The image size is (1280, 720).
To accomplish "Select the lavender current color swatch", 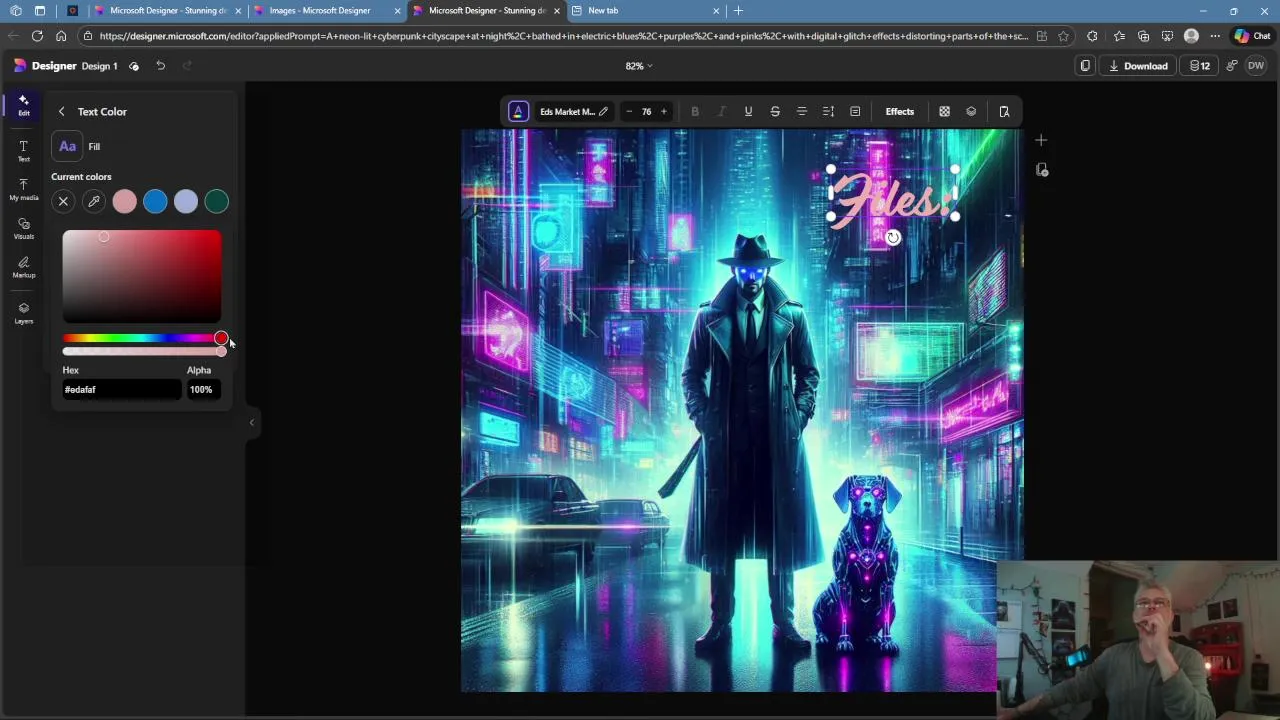I will click(x=186, y=202).
